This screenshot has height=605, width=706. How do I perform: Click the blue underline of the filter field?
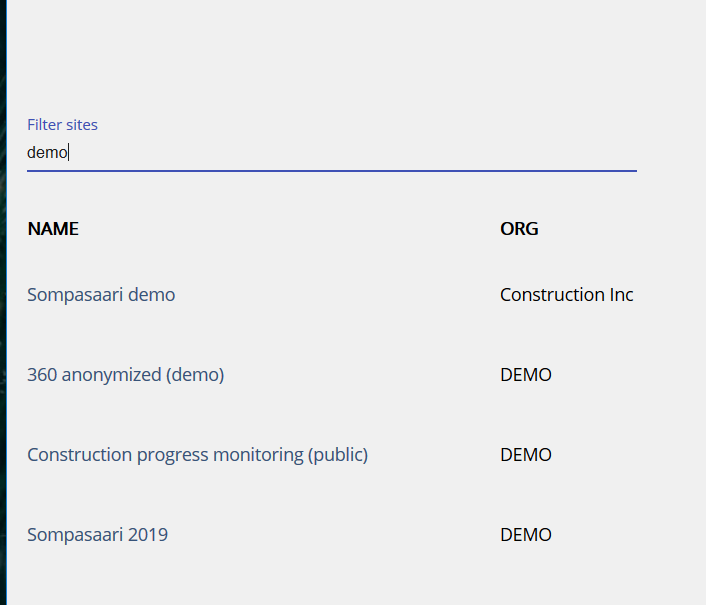point(332,171)
